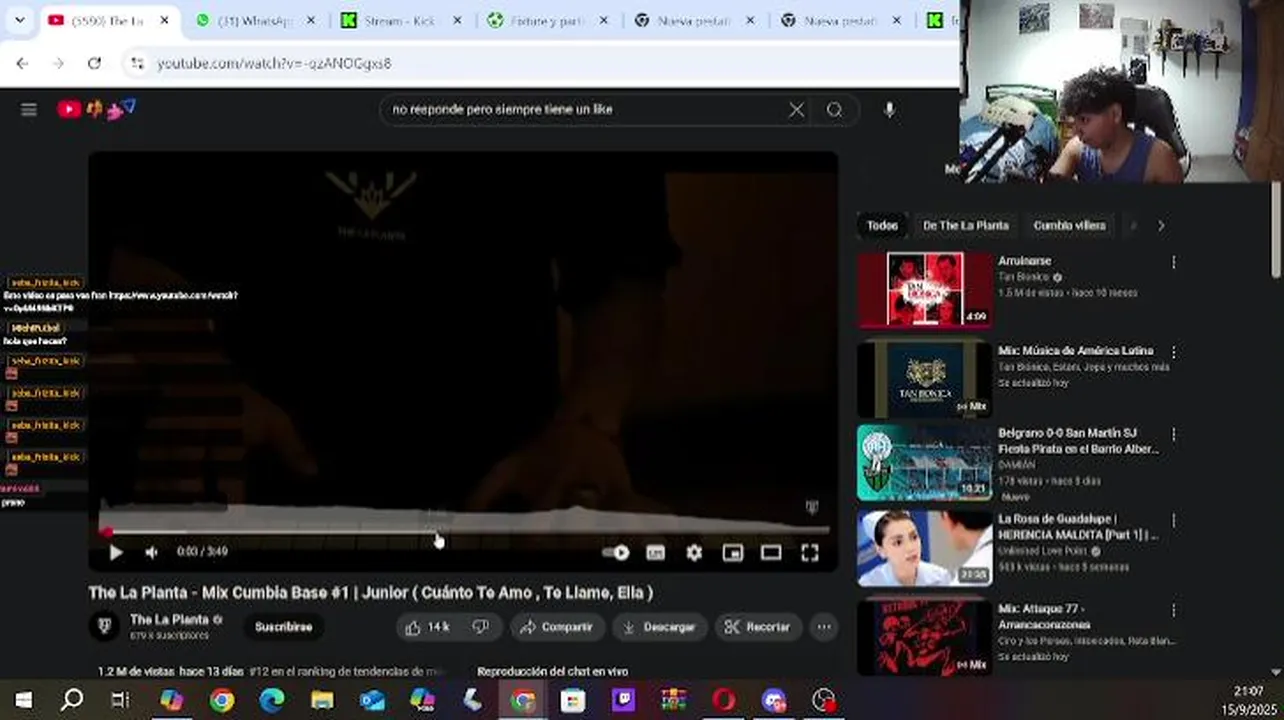The width and height of the screenshot is (1284, 720).
Task: Go forward in browser
Action: [58, 63]
